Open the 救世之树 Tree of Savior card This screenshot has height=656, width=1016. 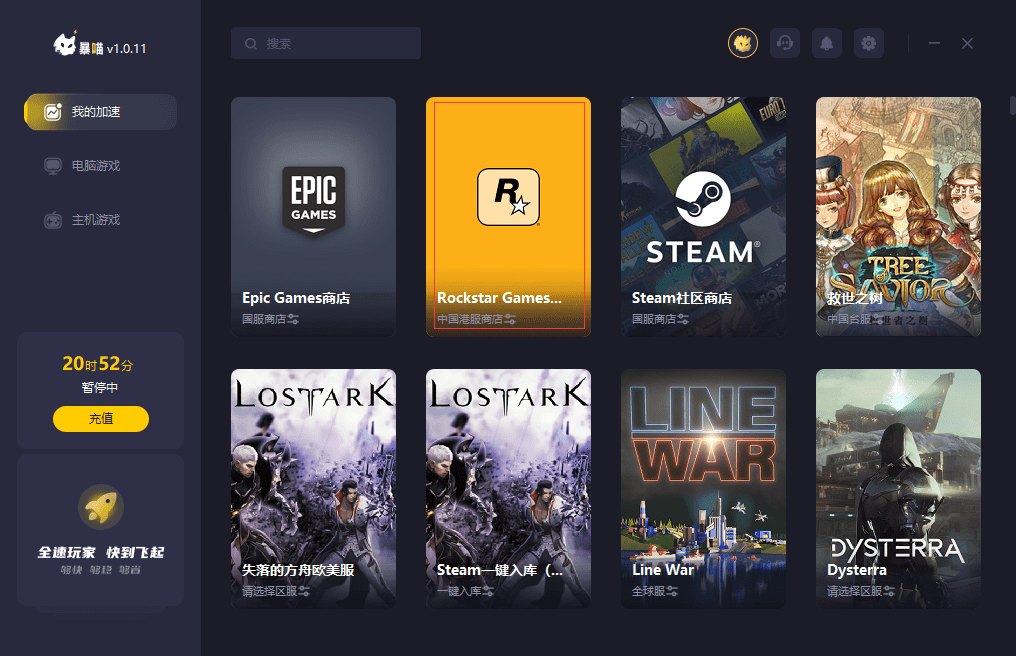[898, 217]
